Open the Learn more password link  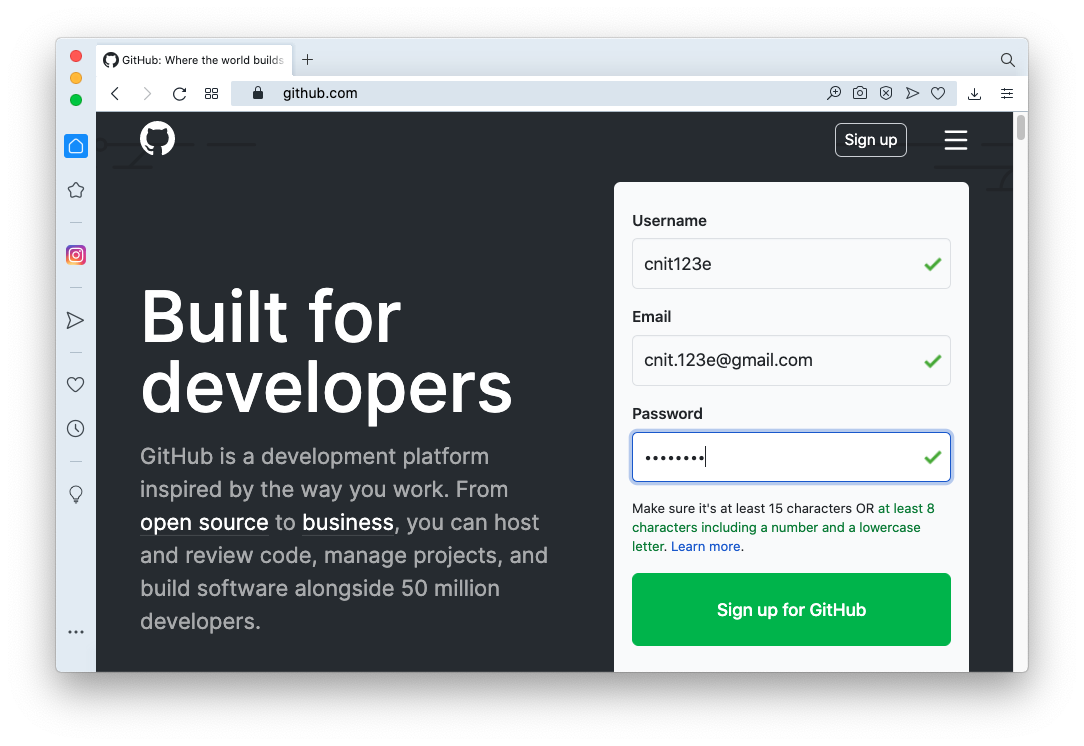pyautogui.click(x=705, y=546)
